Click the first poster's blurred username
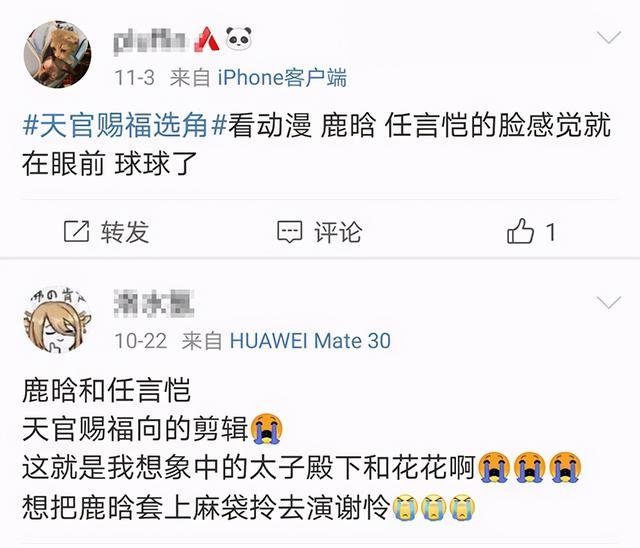Viewport: 640px width, 548px height. point(150,40)
